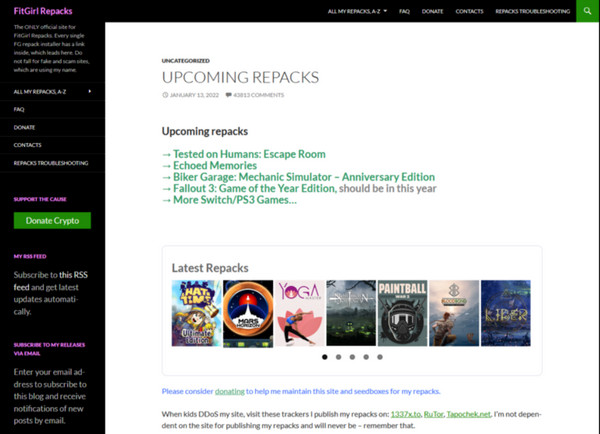This screenshot has width=600, height=434.
Task: Open Repacks Troubleshooting in the top navigation
Action: coord(532,11)
